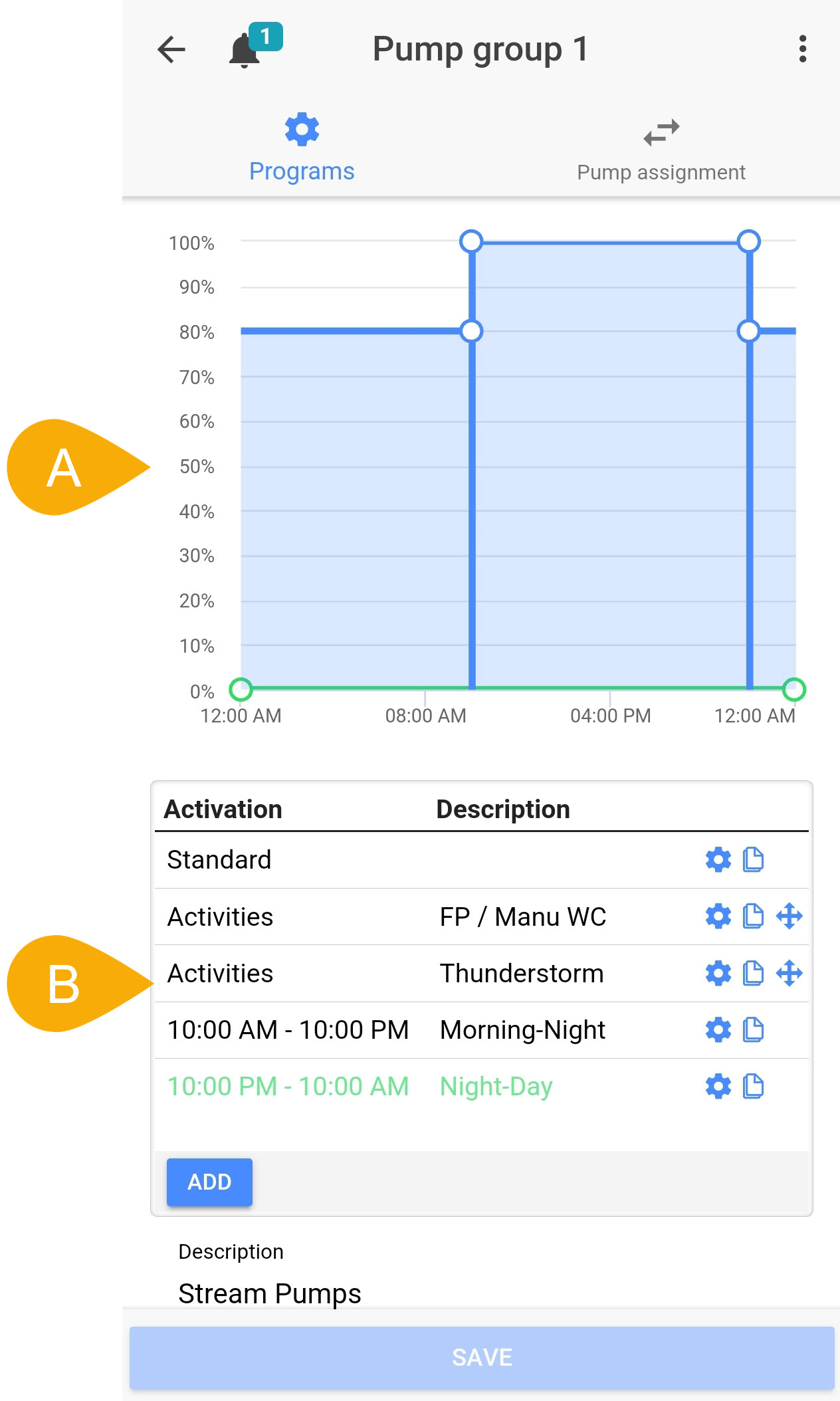
Task: Copy the Night-Day program
Action: tap(753, 1087)
